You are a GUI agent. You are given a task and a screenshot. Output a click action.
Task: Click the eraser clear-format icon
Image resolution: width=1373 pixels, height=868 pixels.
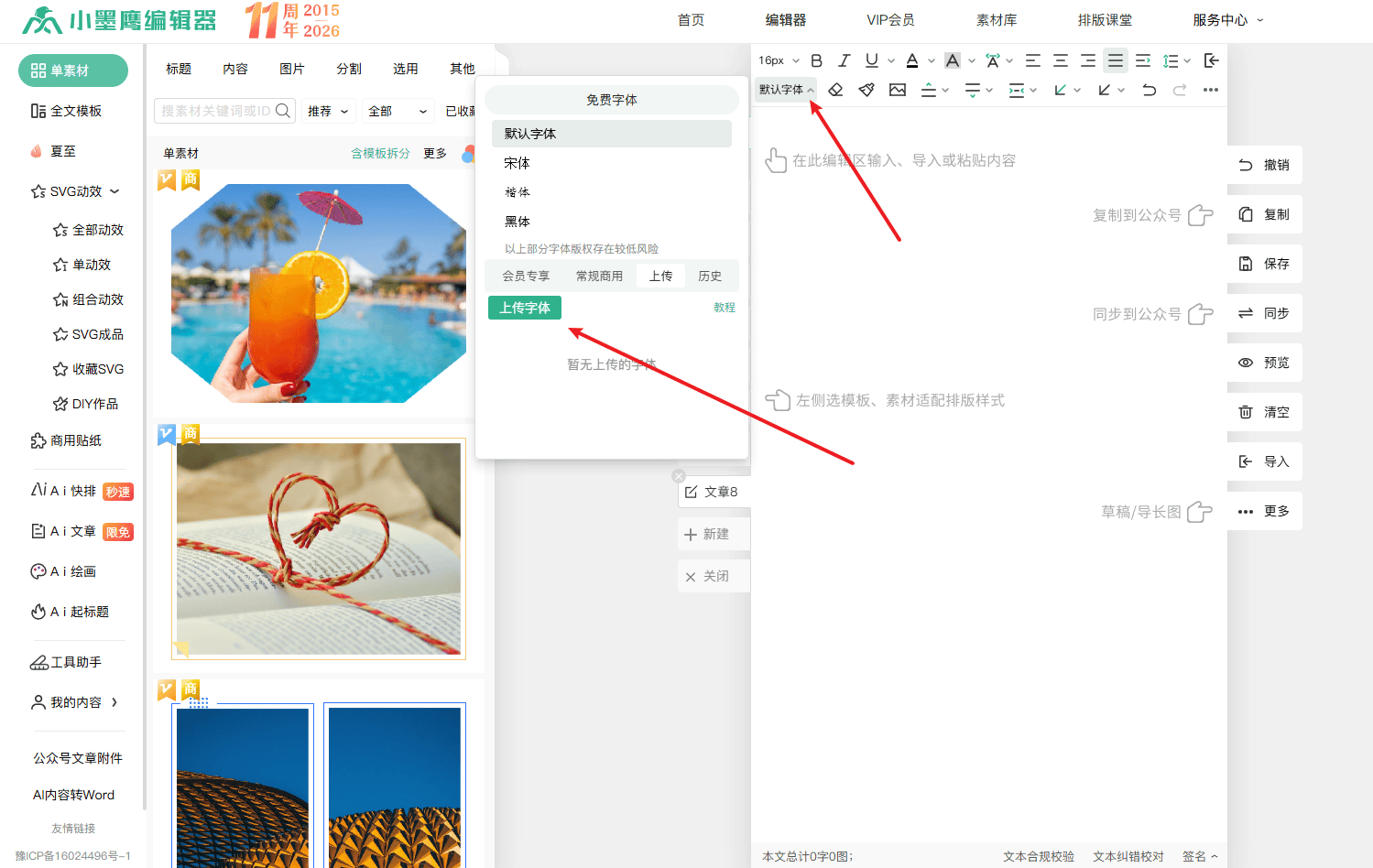pyautogui.click(x=835, y=90)
